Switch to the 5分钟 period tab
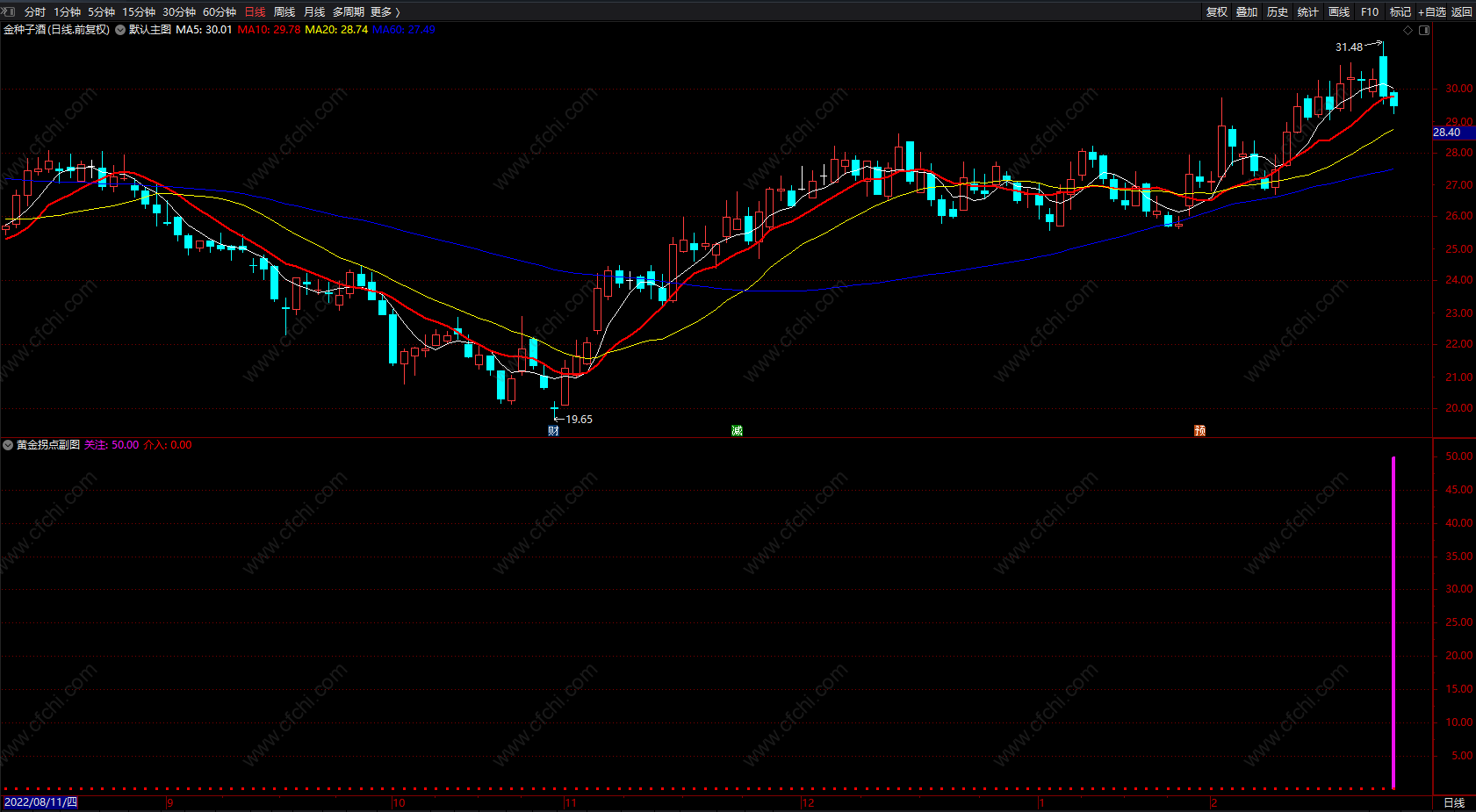 [x=101, y=11]
